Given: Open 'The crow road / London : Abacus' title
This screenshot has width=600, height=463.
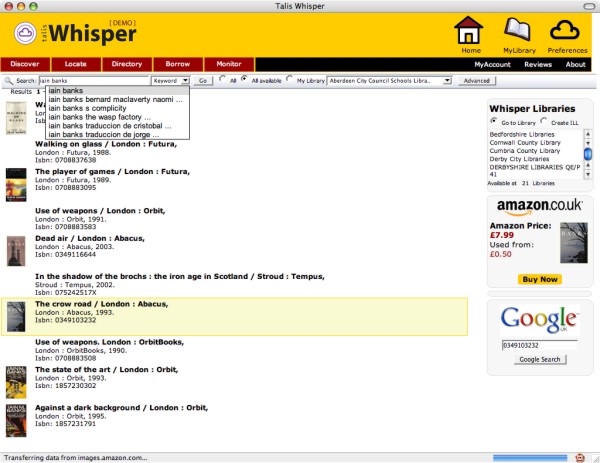Looking at the screenshot, I should tap(102, 304).
